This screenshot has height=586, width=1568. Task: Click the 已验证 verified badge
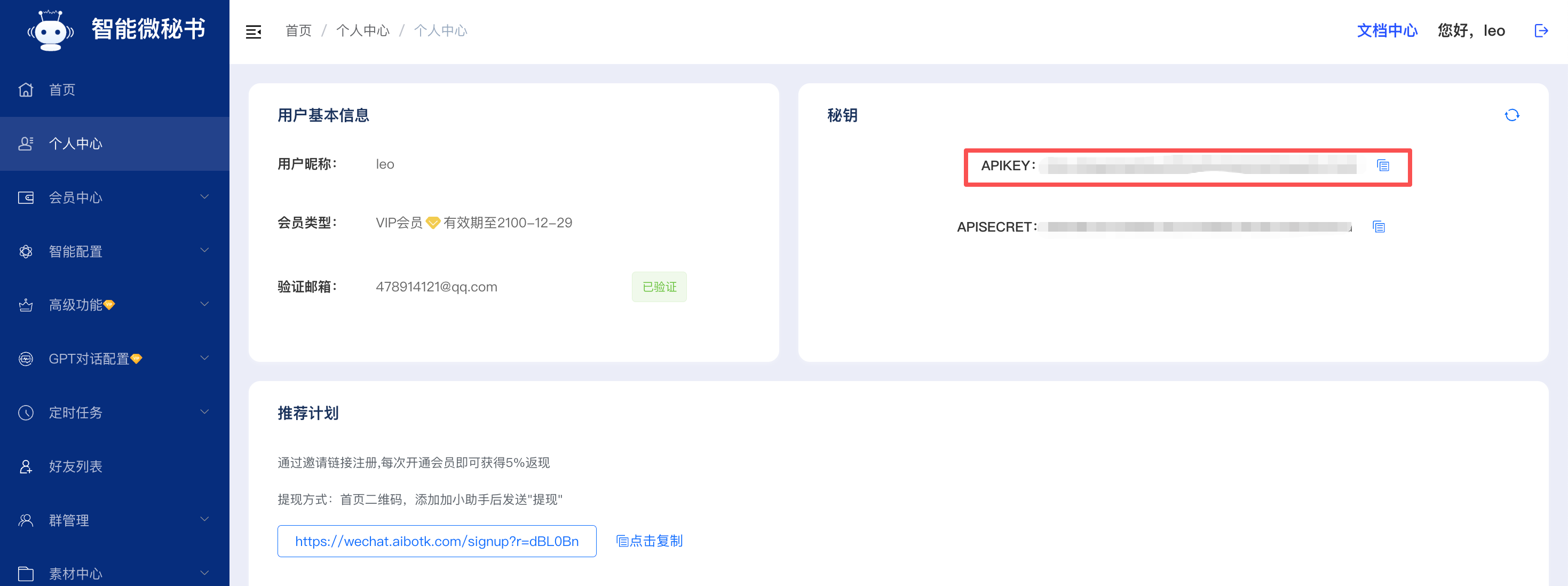click(x=659, y=287)
